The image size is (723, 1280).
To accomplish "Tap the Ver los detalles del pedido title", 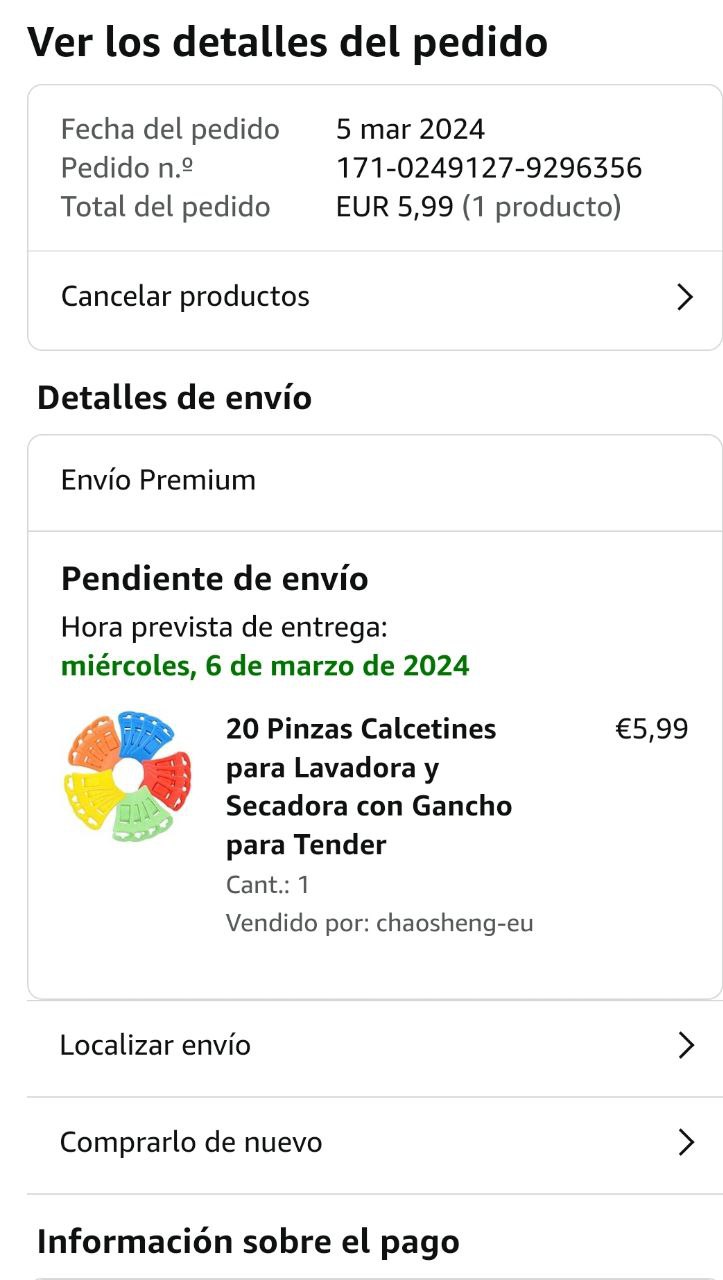I will coord(287,42).
